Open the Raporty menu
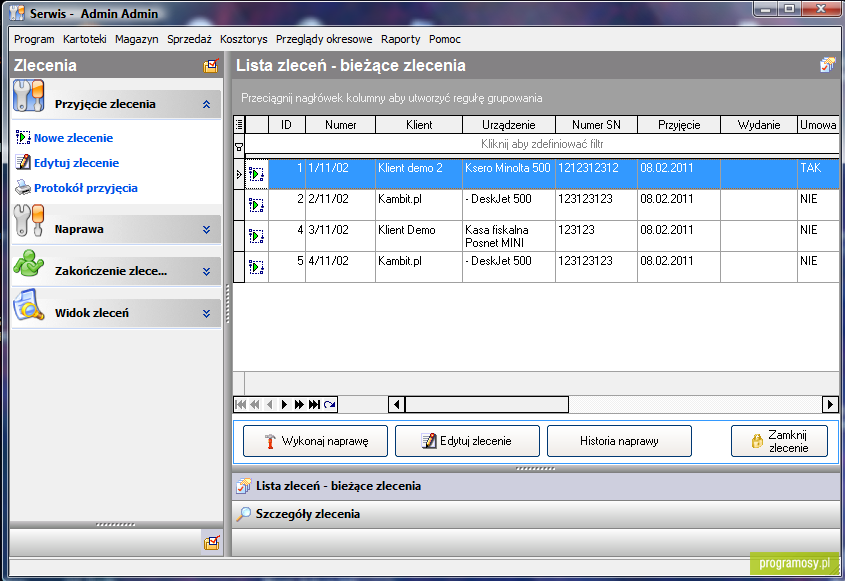This screenshot has height=581, width=845. 400,39
